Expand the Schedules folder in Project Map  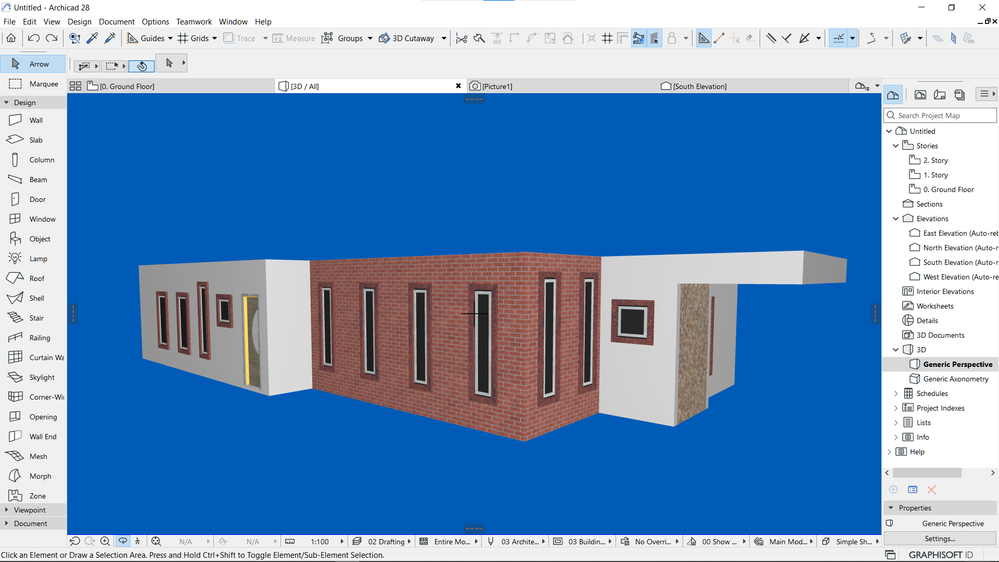click(x=896, y=394)
